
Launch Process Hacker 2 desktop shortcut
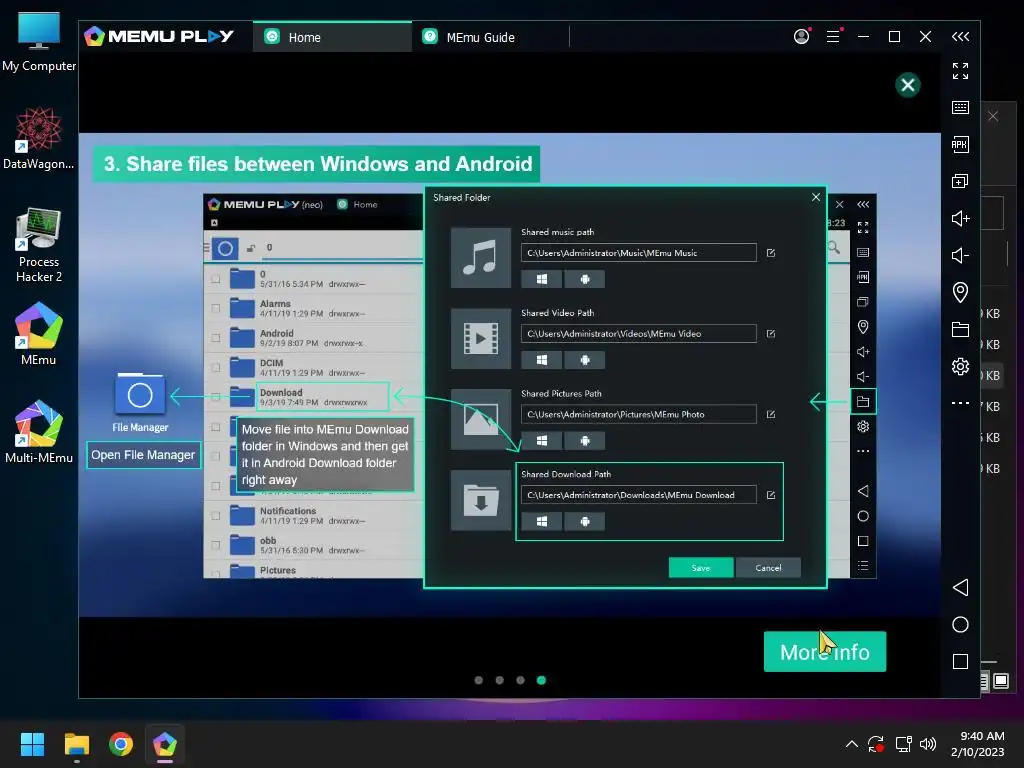pyautogui.click(x=39, y=245)
